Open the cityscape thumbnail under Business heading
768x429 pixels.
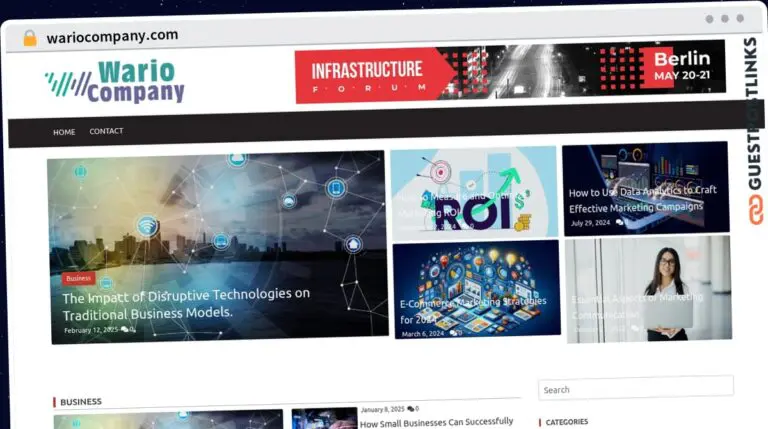coord(168,420)
